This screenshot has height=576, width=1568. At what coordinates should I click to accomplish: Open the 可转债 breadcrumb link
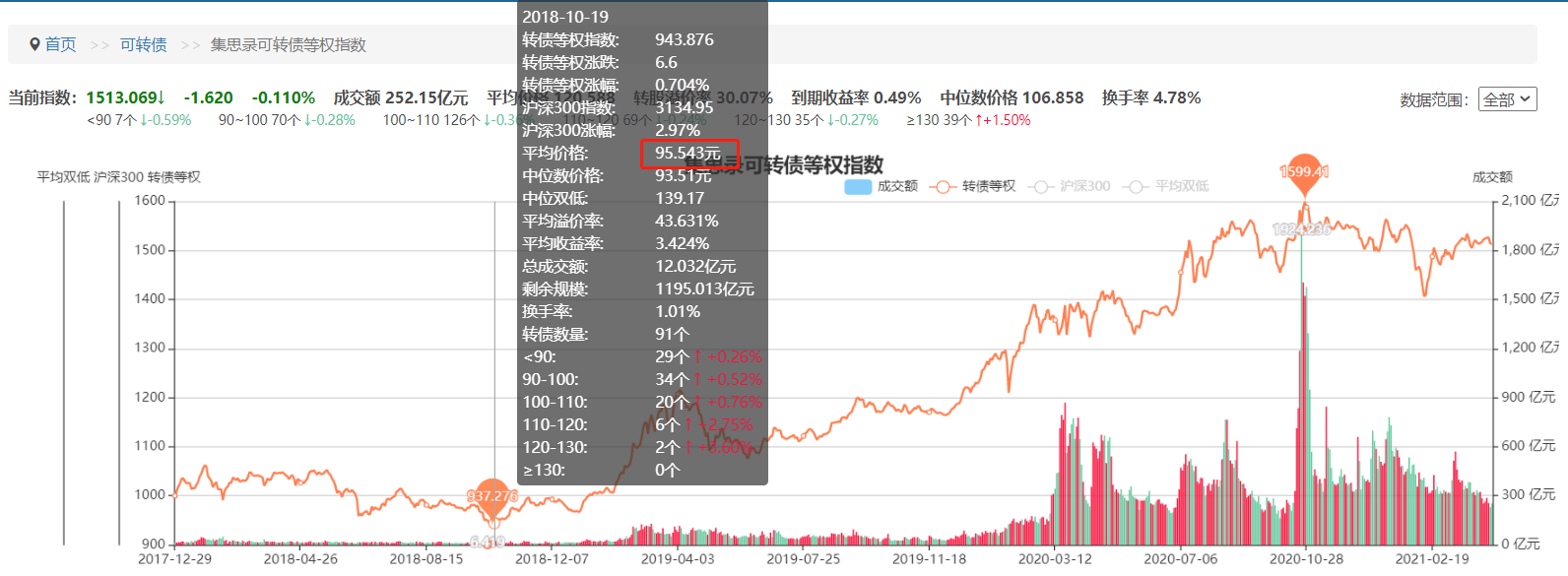(x=143, y=44)
